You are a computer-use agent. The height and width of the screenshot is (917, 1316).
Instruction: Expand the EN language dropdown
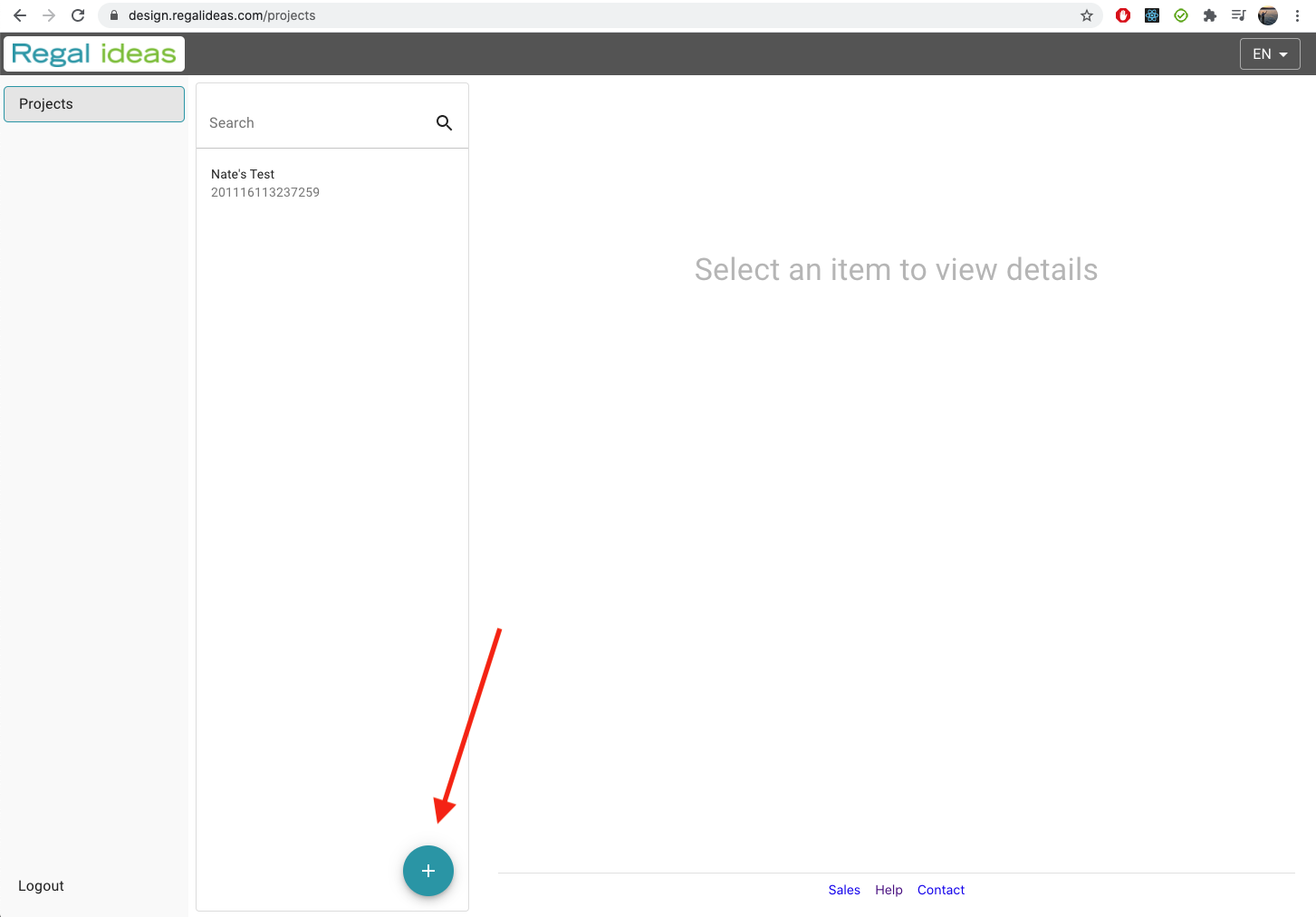[1270, 54]
